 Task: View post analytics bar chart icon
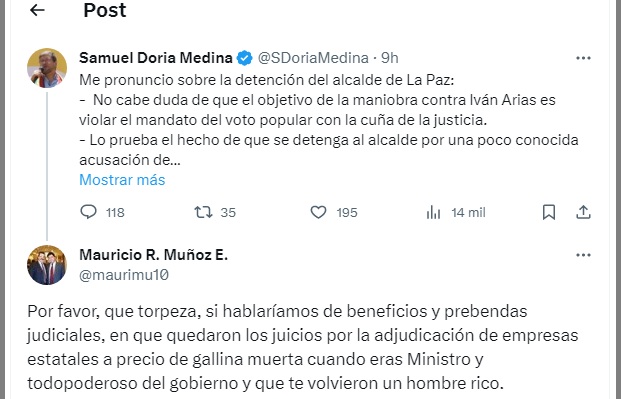(x=434, y=212)
